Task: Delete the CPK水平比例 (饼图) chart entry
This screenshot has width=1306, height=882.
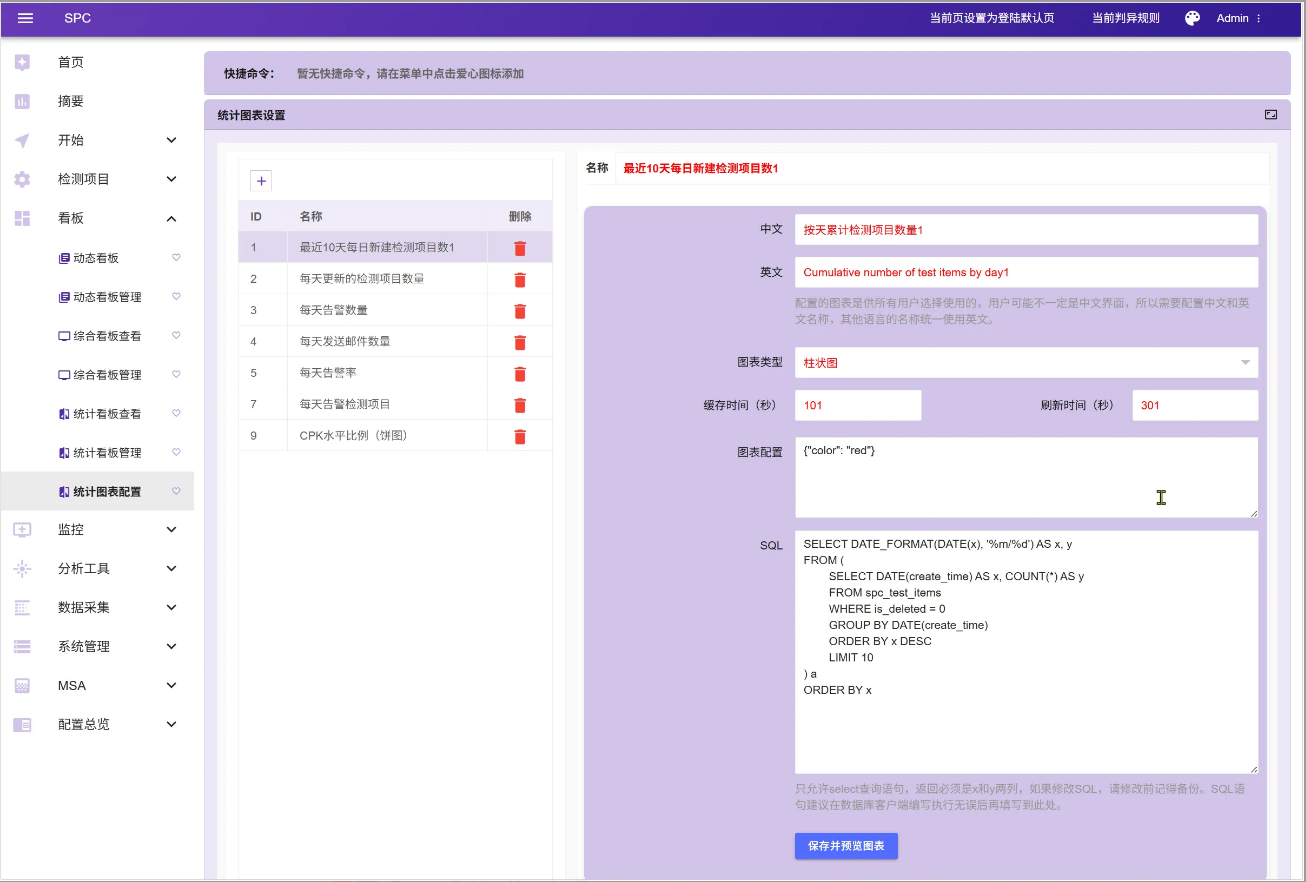Action: coord(520,437)
